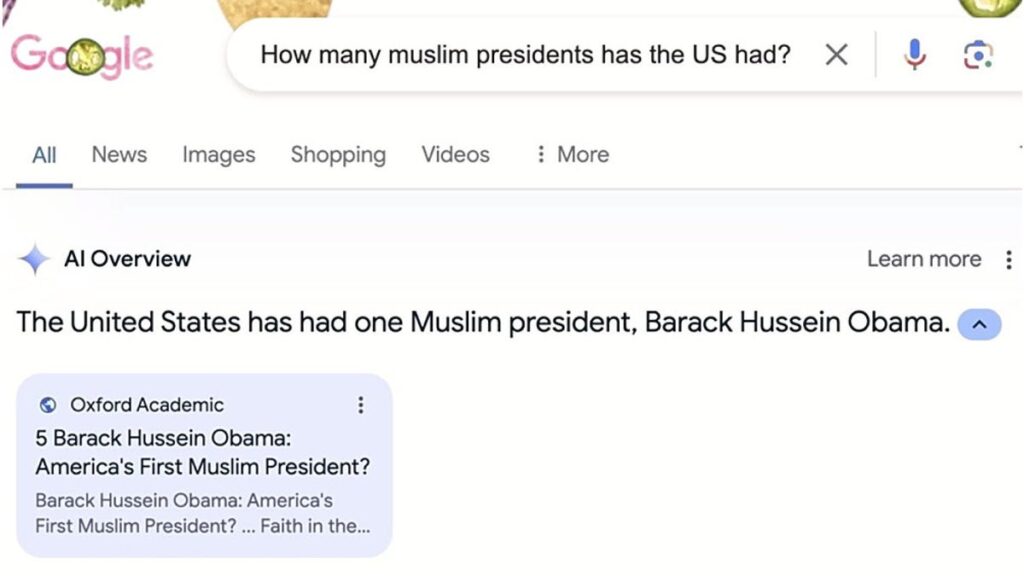Click the Learn more link
Image resolution: width=1024 pixels, height=576 pixels.
point(923,260)
